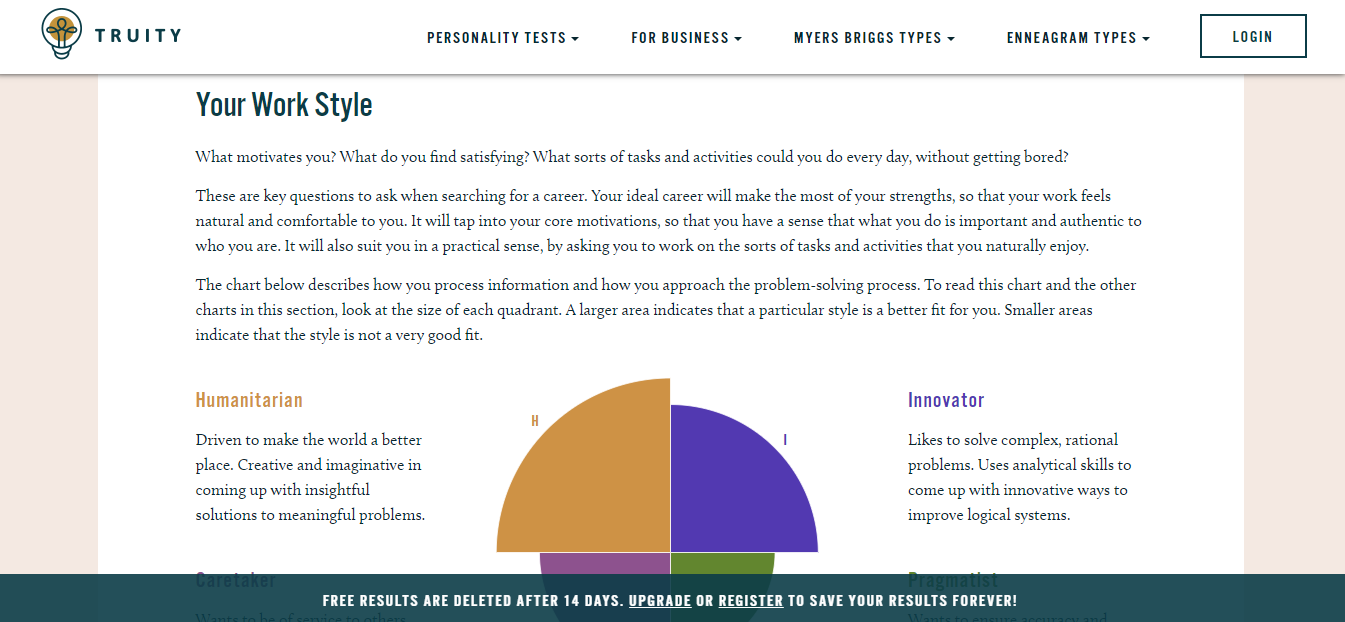
Task: Click the Your Work Style heading
Action: click(284, 105)
